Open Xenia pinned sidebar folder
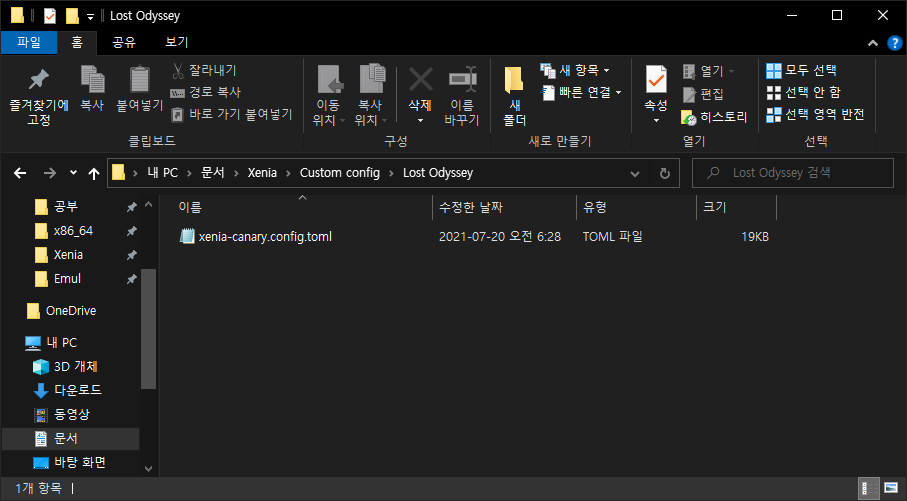This screenshot has height=501, width=907. click(x=68, y=255)
